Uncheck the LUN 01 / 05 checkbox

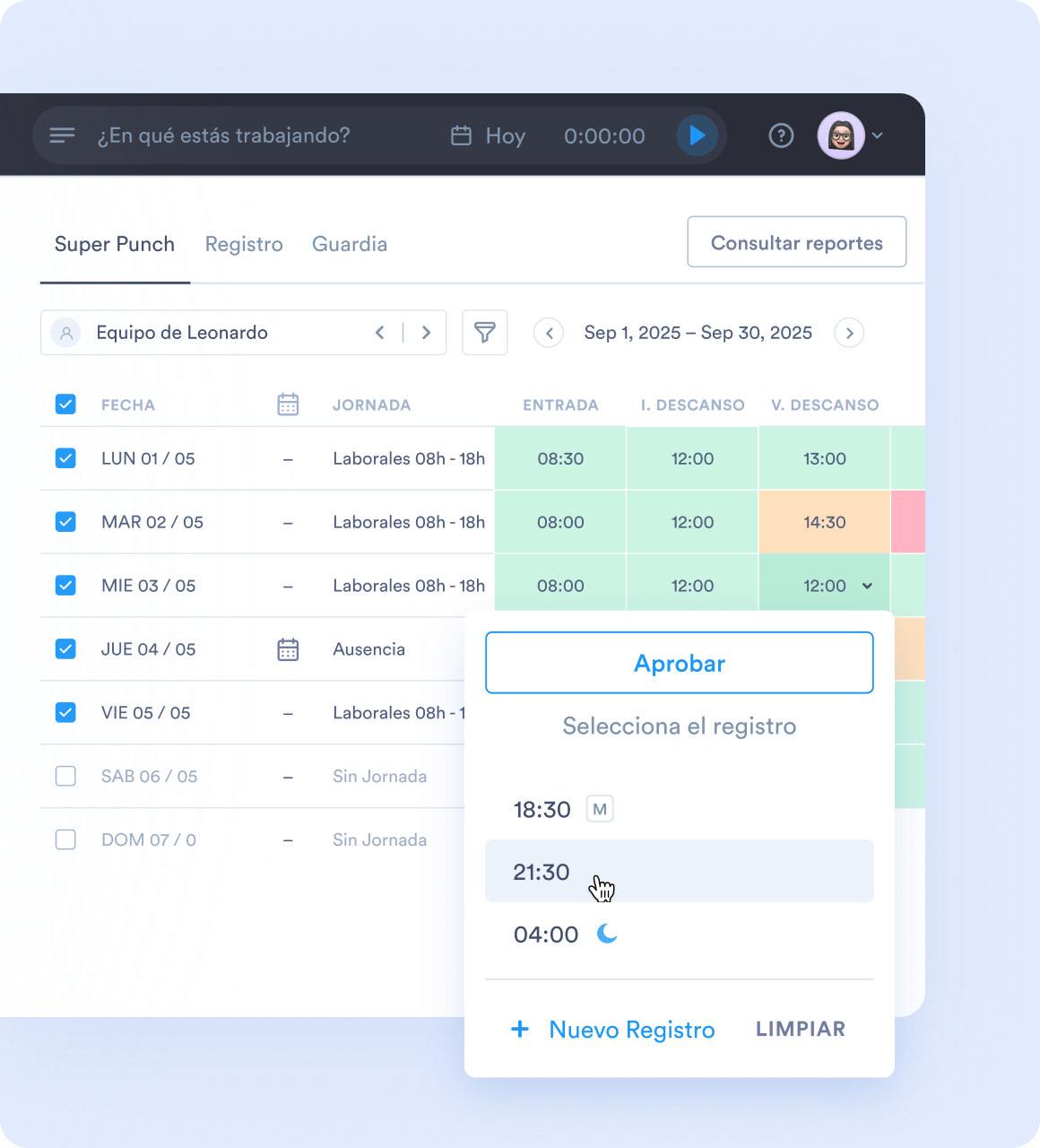point(65,458)
